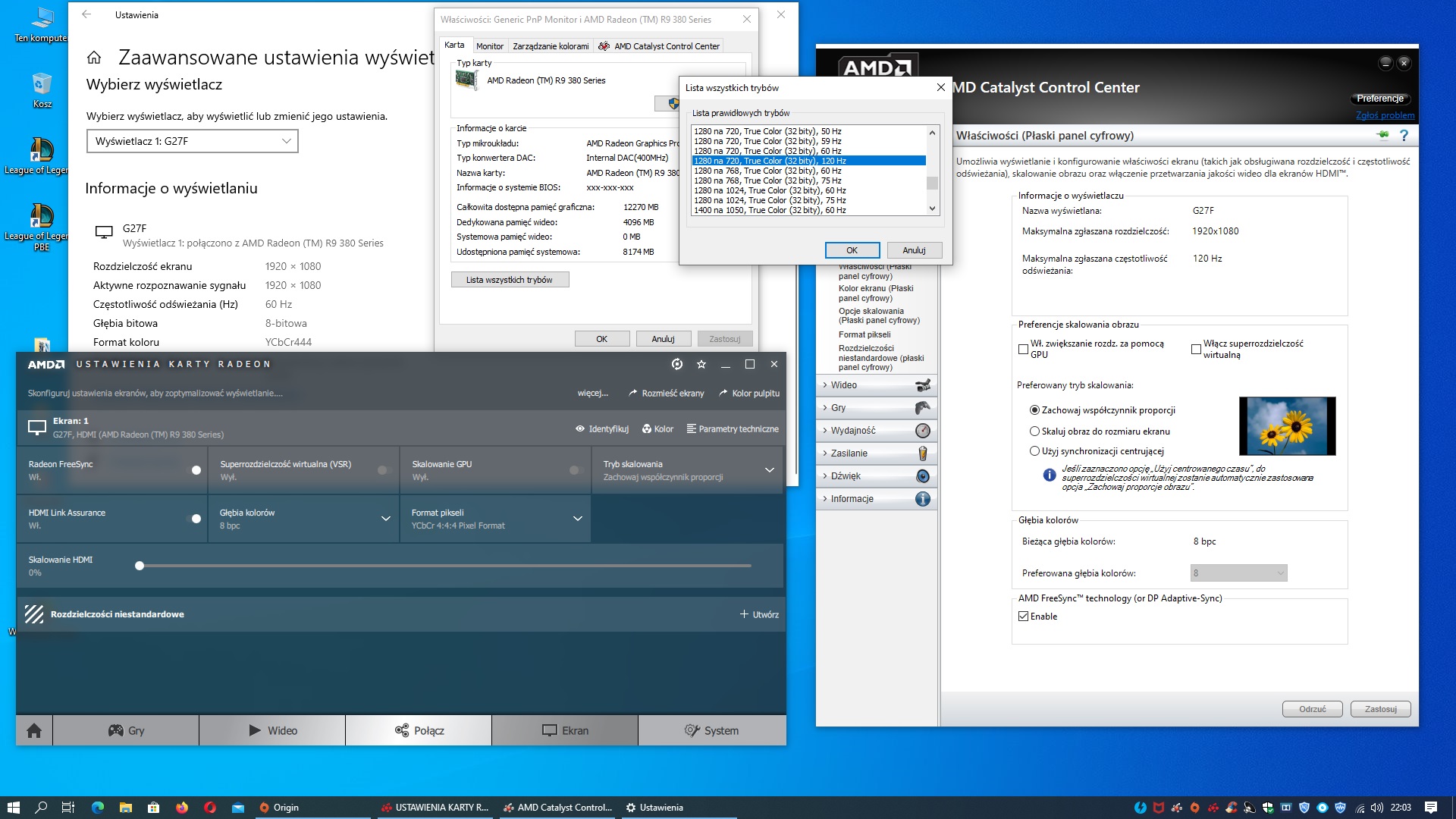The image size is (1456, 819).
Task: Toggle the Radeon FreeSync switch
Action: click(x=193, y=470)
